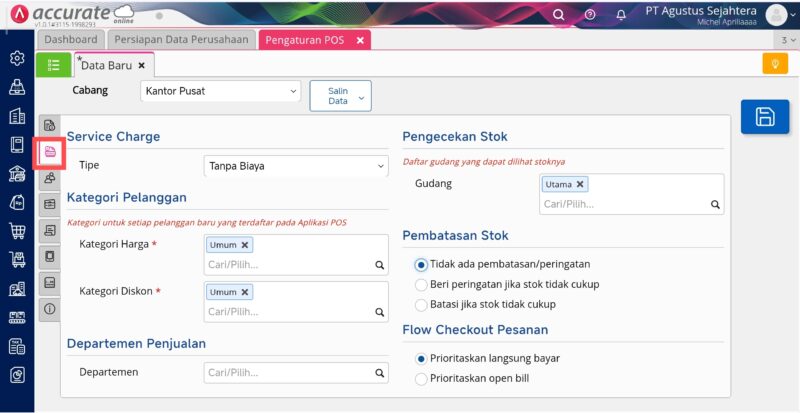Expand the Cabang 'Kantor Pusat' dropdown
800x413 pixels.
[x=220, y=91]
